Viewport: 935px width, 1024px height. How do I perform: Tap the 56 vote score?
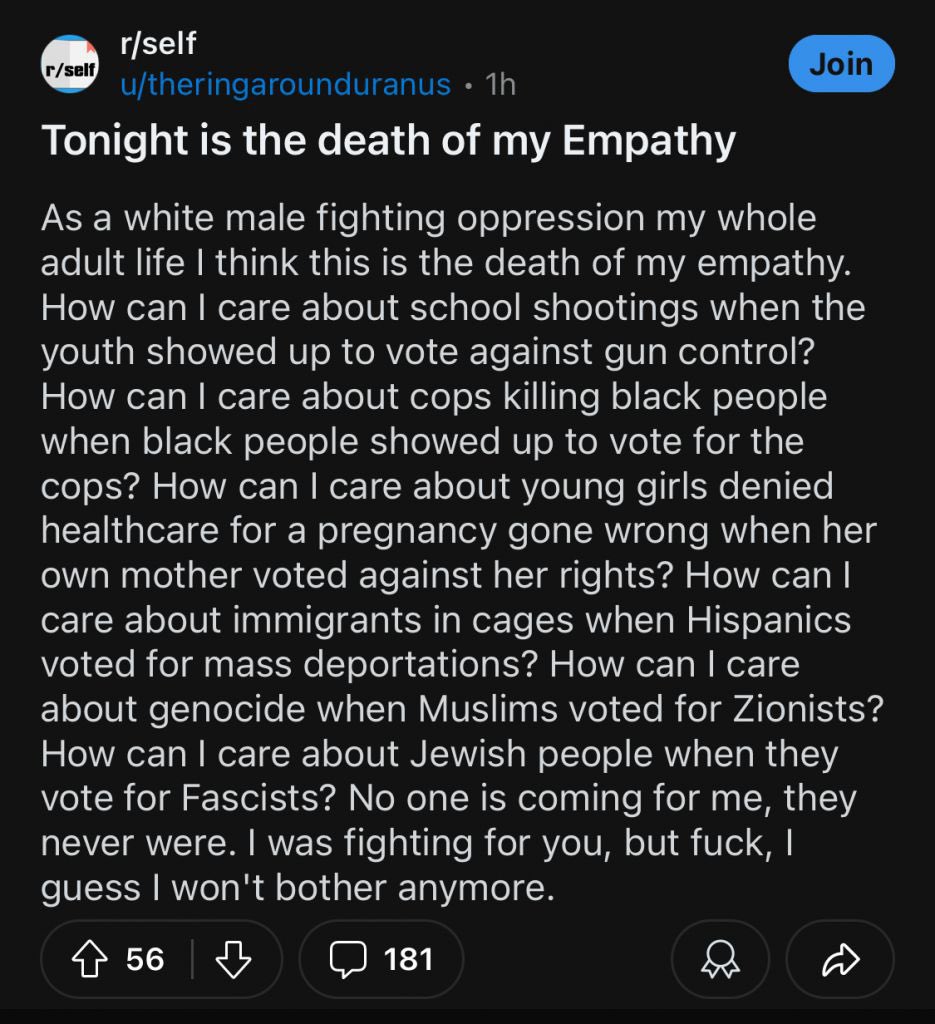tap(145, 960)
